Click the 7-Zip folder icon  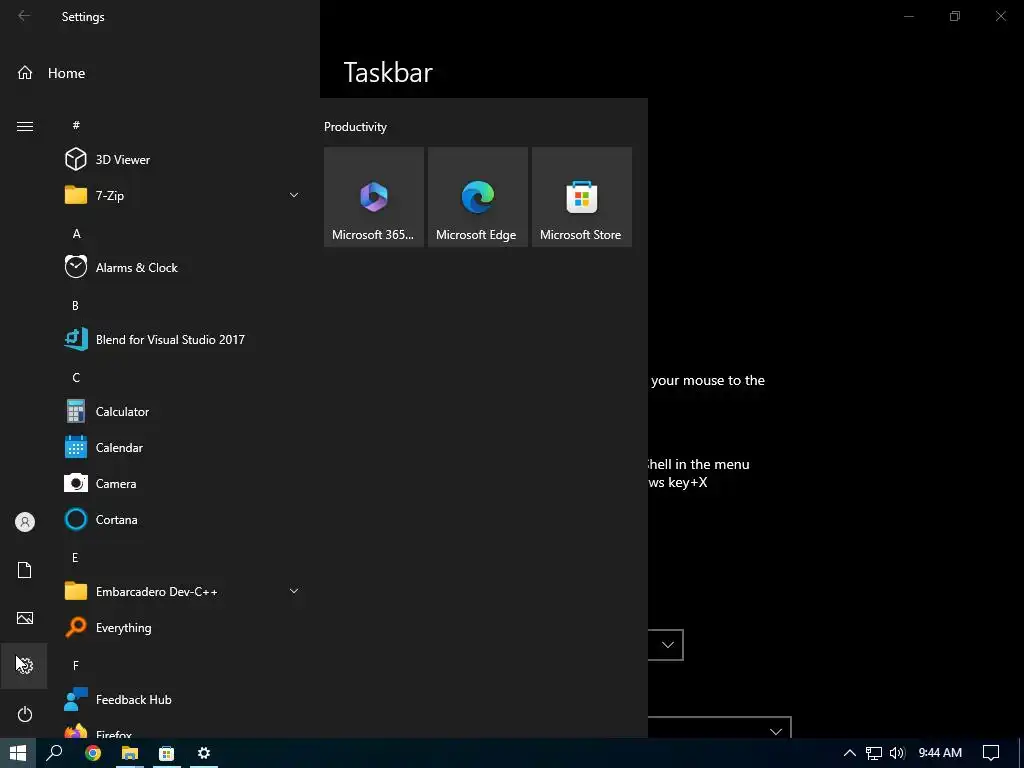(76, 195)
